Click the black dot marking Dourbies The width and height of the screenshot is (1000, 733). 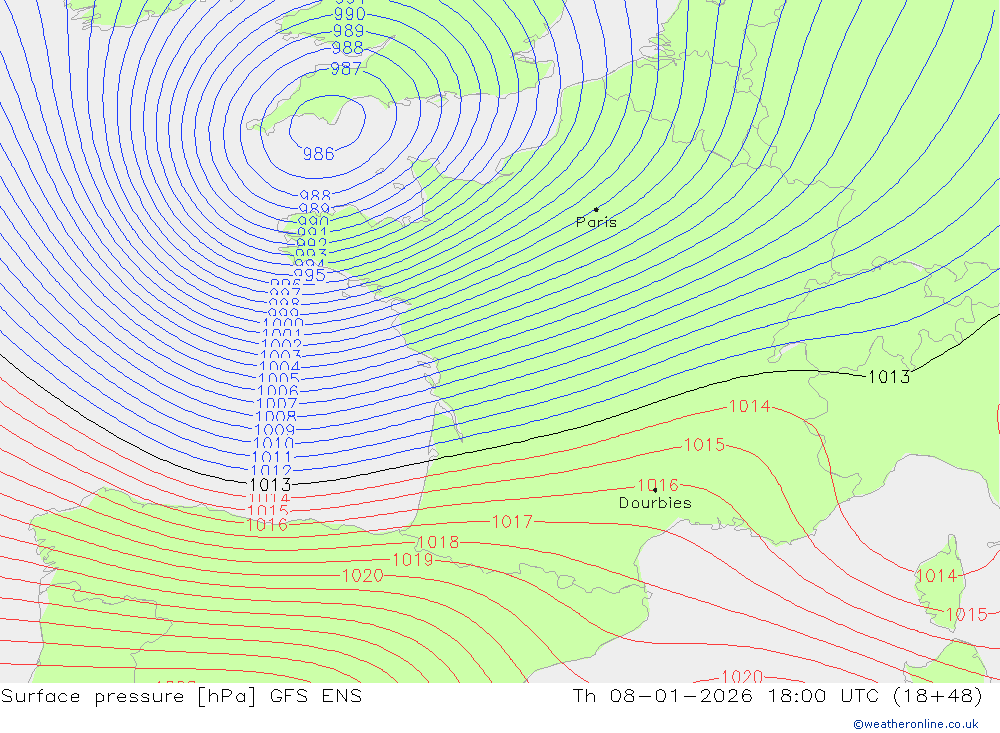655,490
